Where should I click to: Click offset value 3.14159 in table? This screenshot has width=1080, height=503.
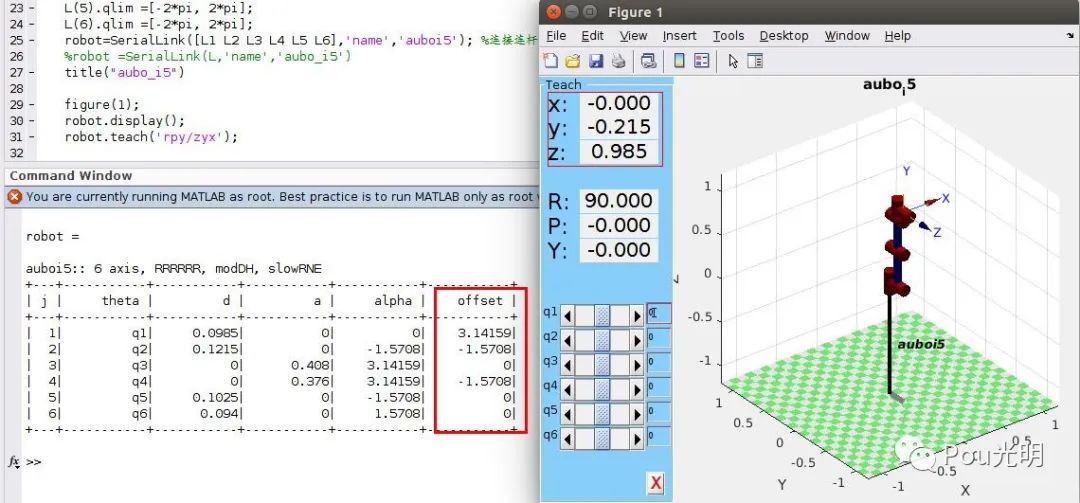[x=486, y=333]
